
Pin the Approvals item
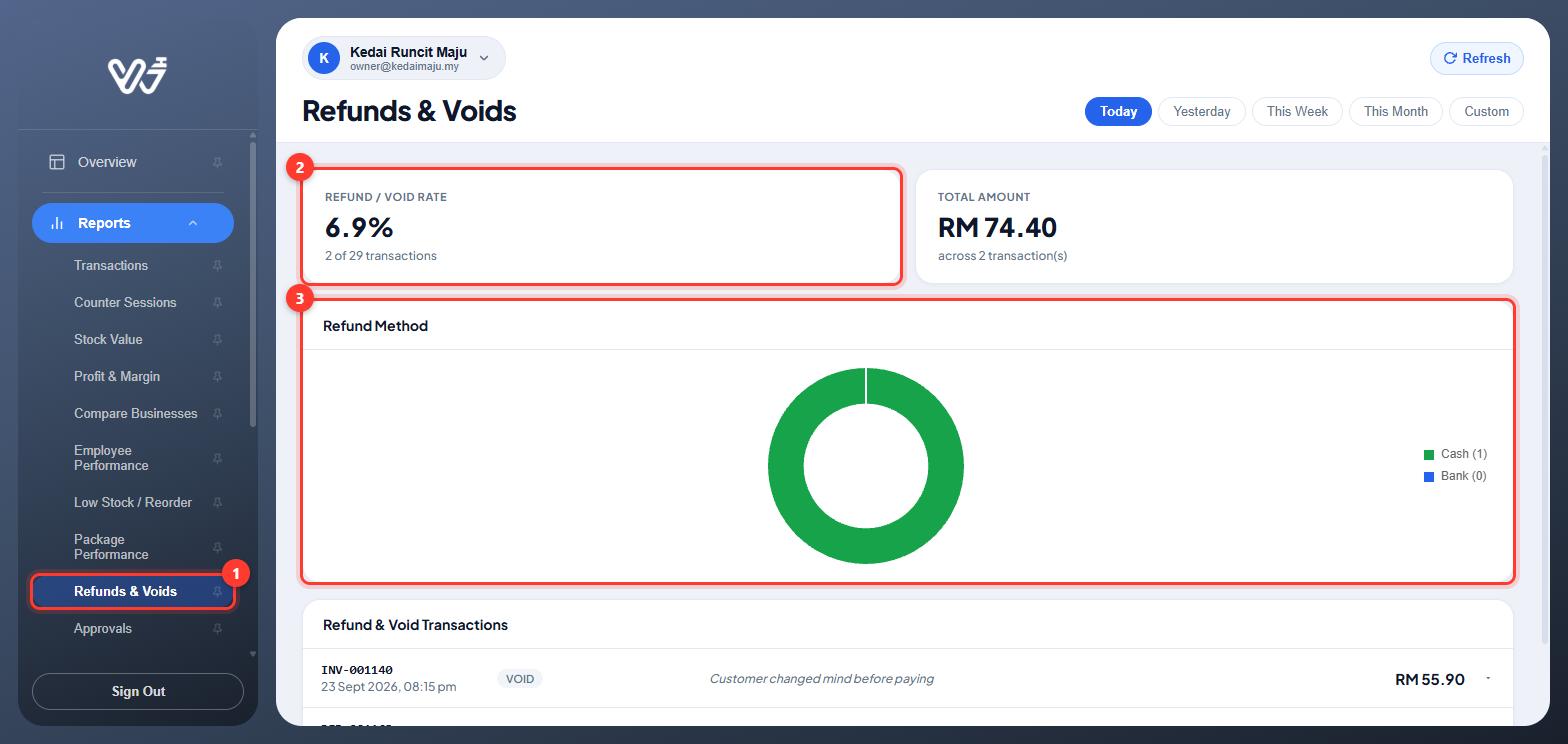click(217, 628)
